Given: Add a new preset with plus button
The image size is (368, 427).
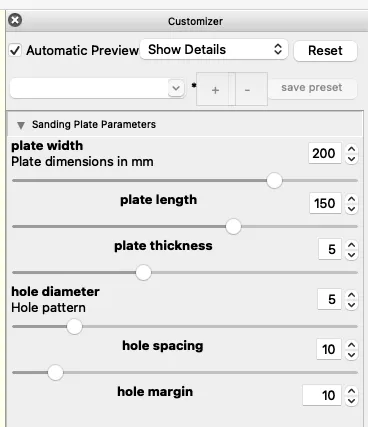Looking at the screenshot, I should point(215,89).
